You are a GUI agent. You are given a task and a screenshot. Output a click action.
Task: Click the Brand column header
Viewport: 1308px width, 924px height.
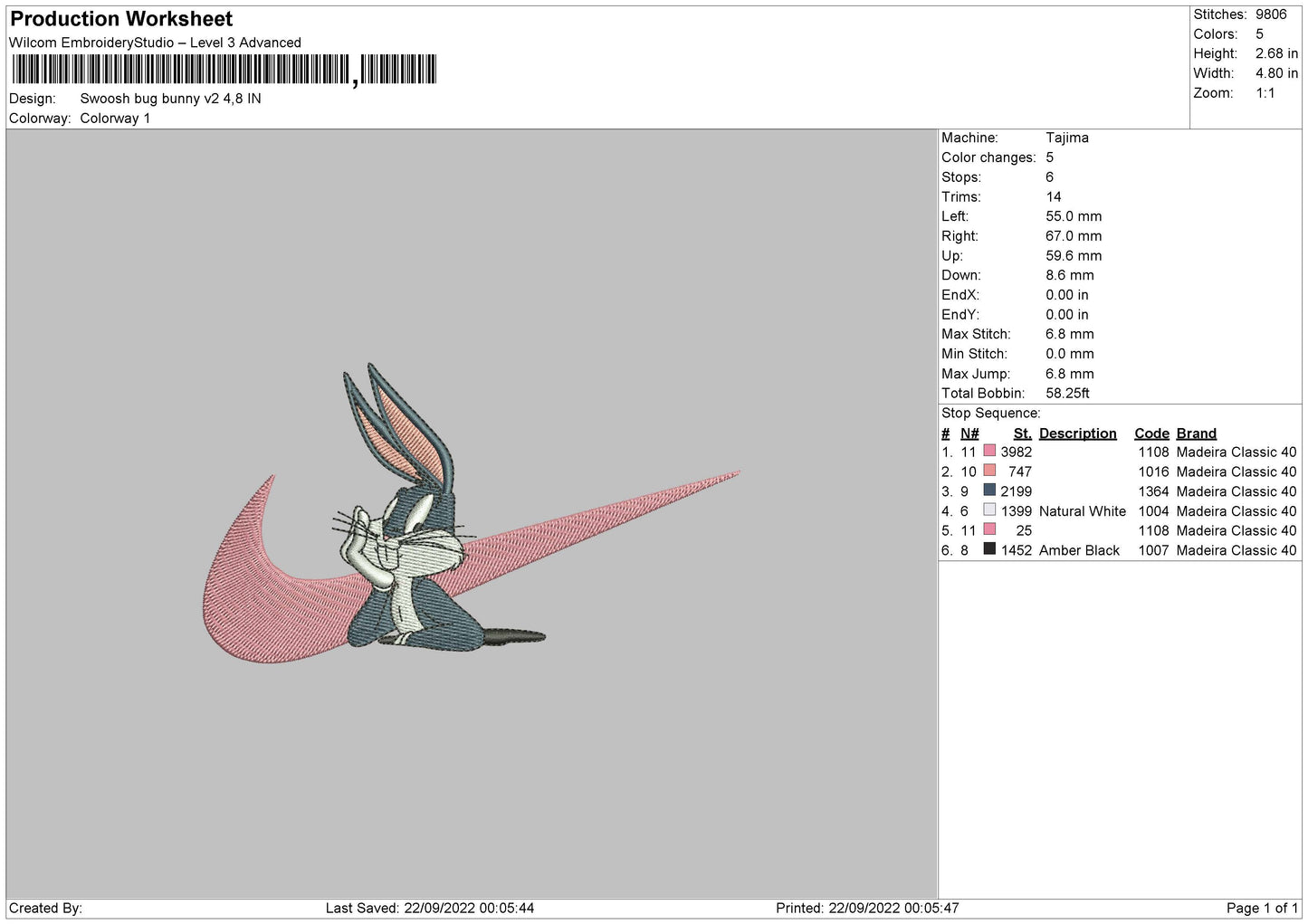(x=1196, y=433)
